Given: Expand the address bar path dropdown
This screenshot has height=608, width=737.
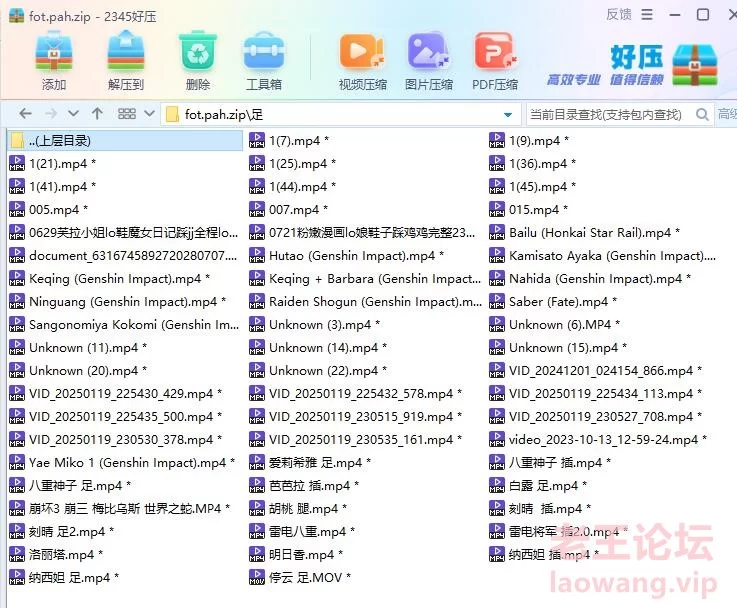Looking at the screenshot, I should pyautogui.click(x=508, y=115).
